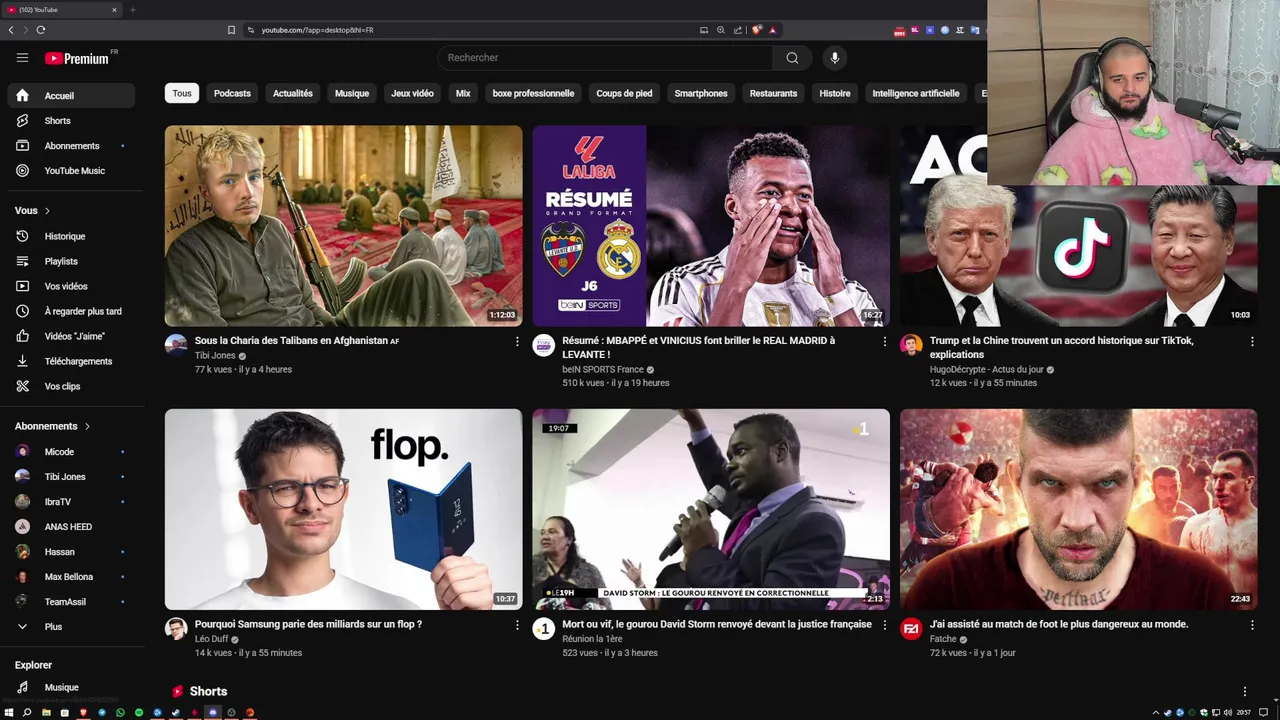Expand the Abonnements section header
The height and width of the screenshot is (720, 1280).
tap(52, 426)
